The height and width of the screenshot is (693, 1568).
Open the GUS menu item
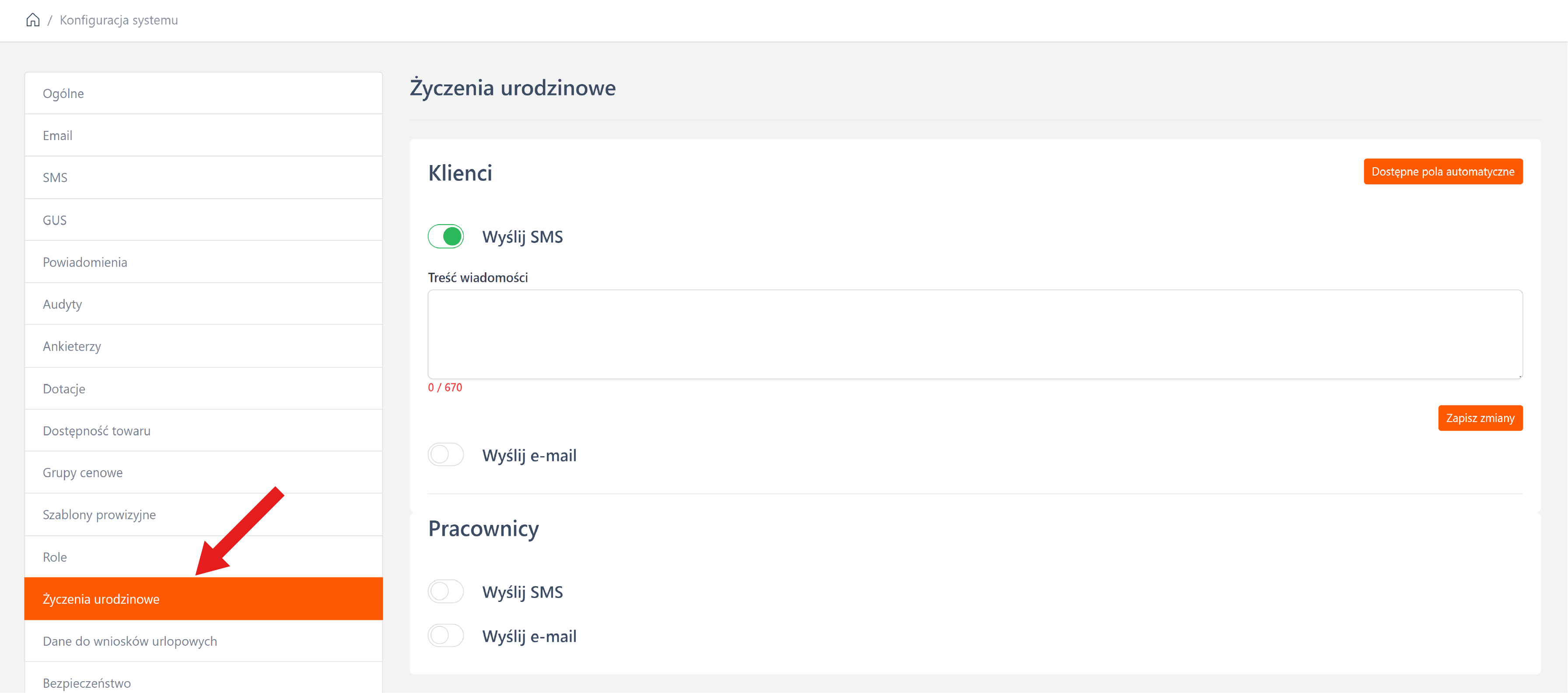(55, 221)
